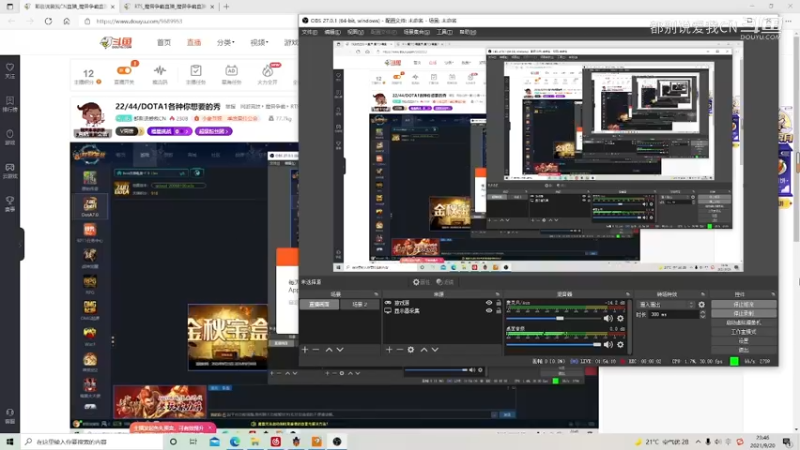Remove the selected scene in OBS
This screenshot has width=800, height=450.
tap(316, 349)
